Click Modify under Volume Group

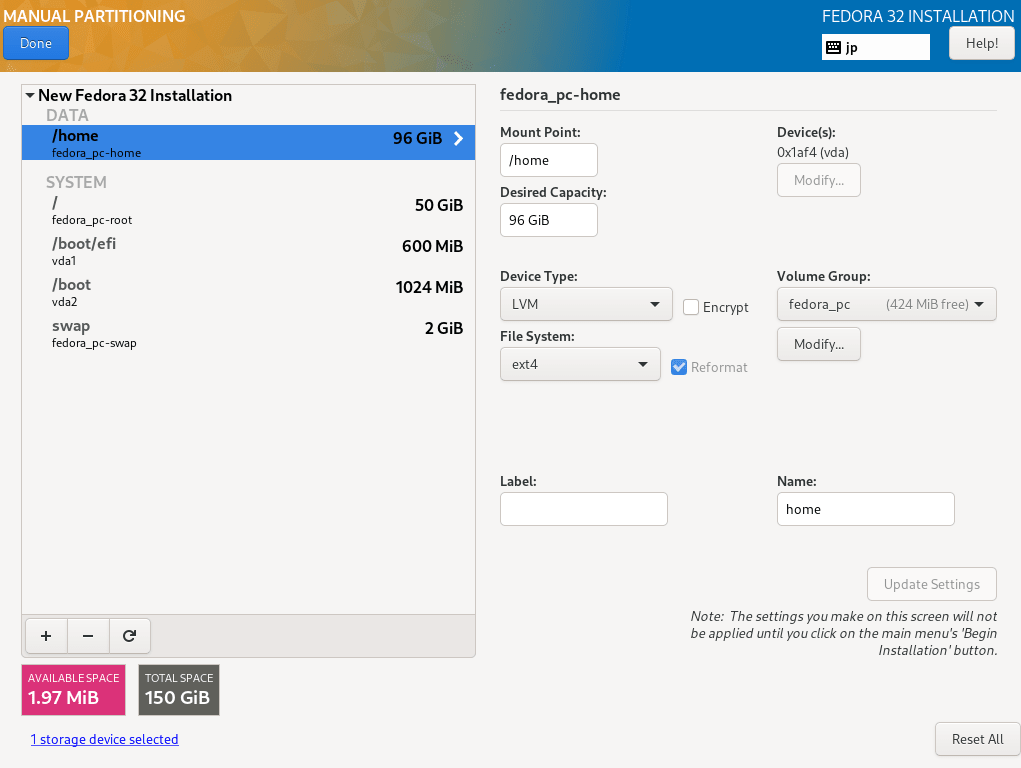pos(818,344)
